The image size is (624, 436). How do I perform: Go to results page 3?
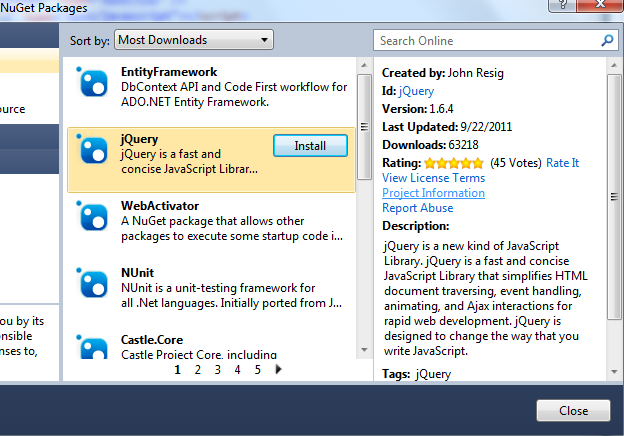(218, 370)
